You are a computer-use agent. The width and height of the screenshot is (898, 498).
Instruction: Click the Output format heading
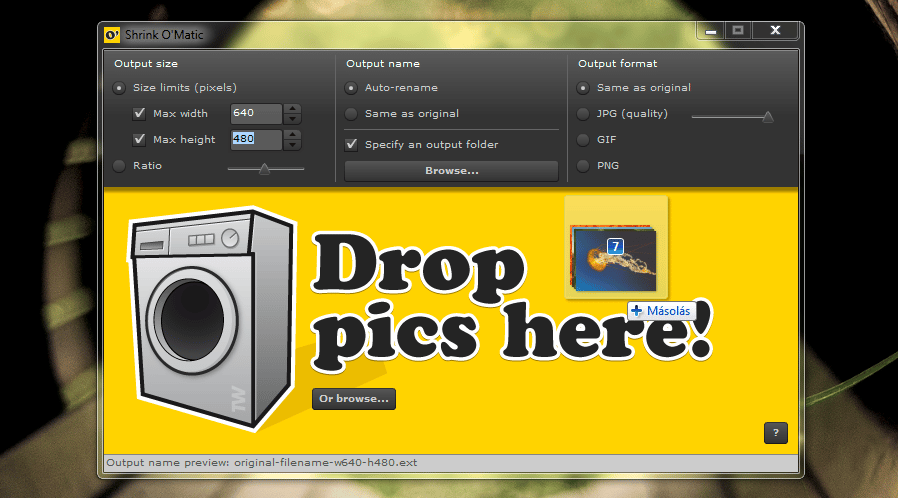pos(617,64)
